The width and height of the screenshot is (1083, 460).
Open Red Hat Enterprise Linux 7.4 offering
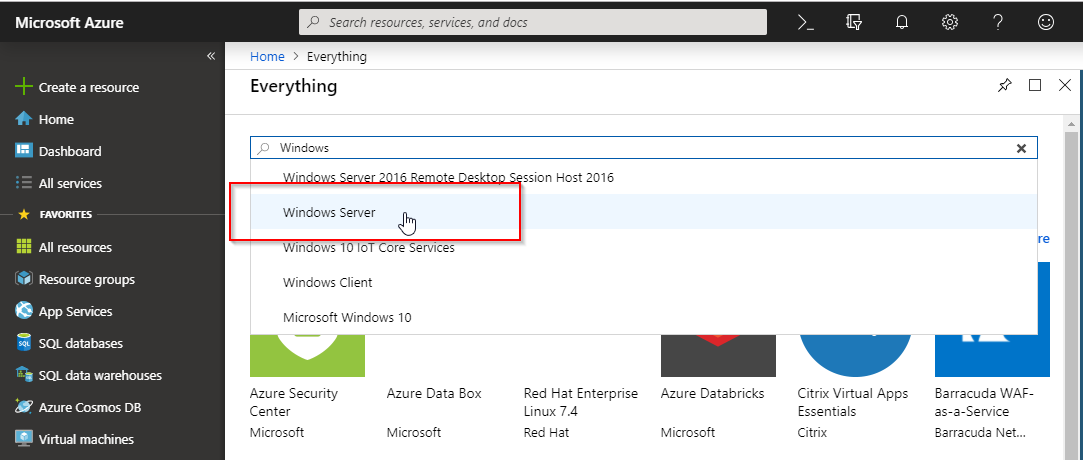point(582,413)
